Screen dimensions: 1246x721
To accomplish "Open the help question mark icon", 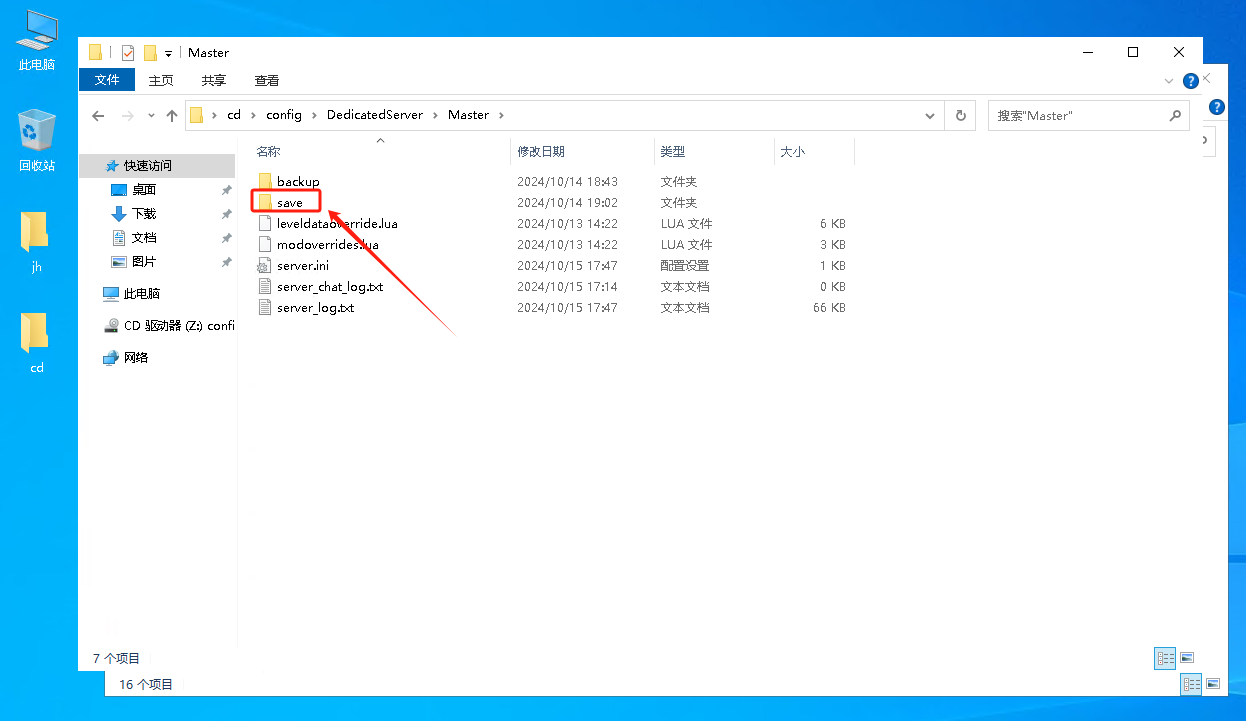I will [x=1191, y=81].
